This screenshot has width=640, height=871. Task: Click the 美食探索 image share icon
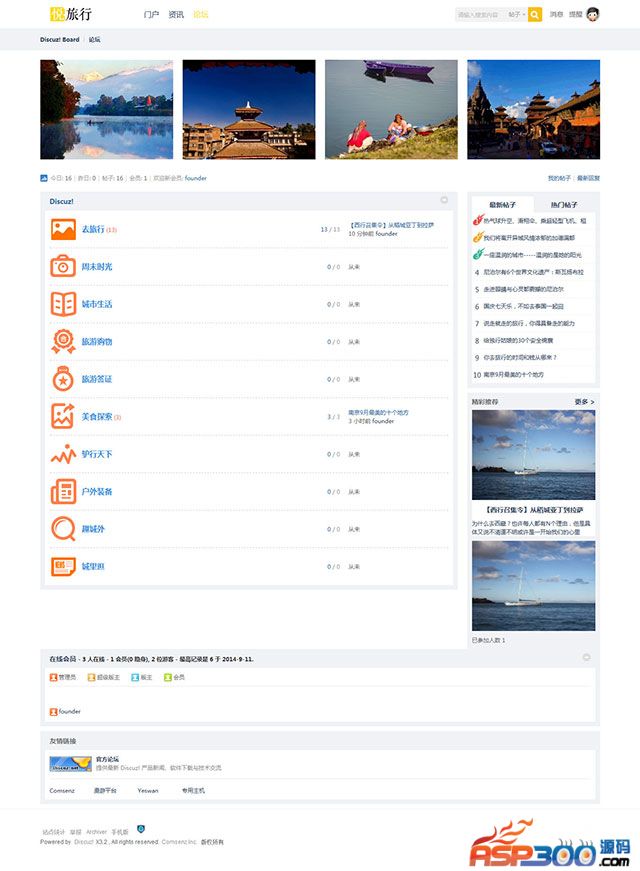[x=63, y=416]
